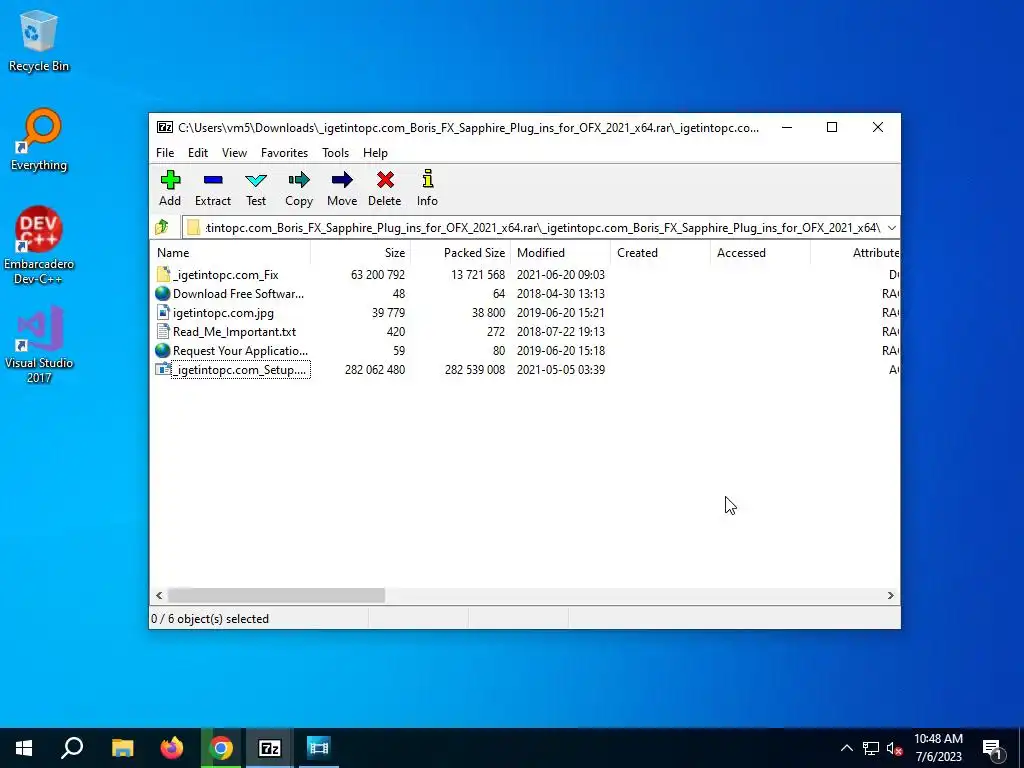The height and width of the screenshot is (768, 1024).
Task: Show hidden system tray icons
Action: pos(846,748)
